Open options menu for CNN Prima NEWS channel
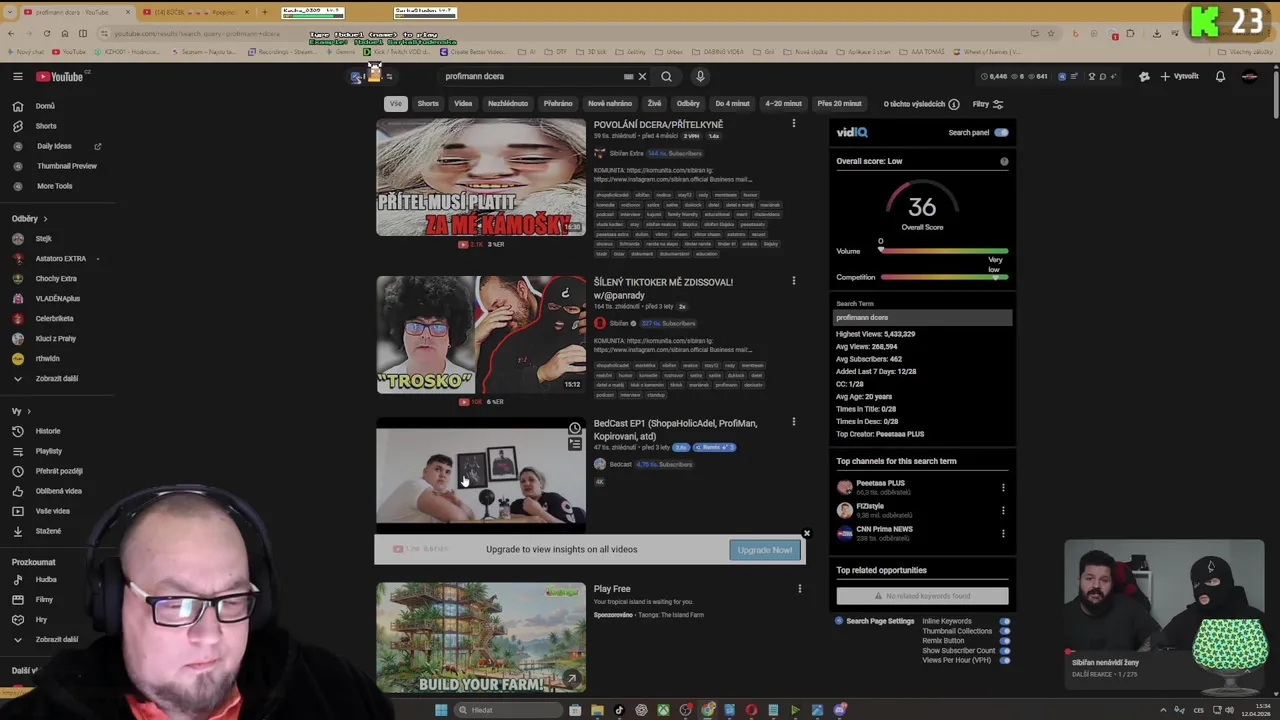 click(x=1003, y=533)
